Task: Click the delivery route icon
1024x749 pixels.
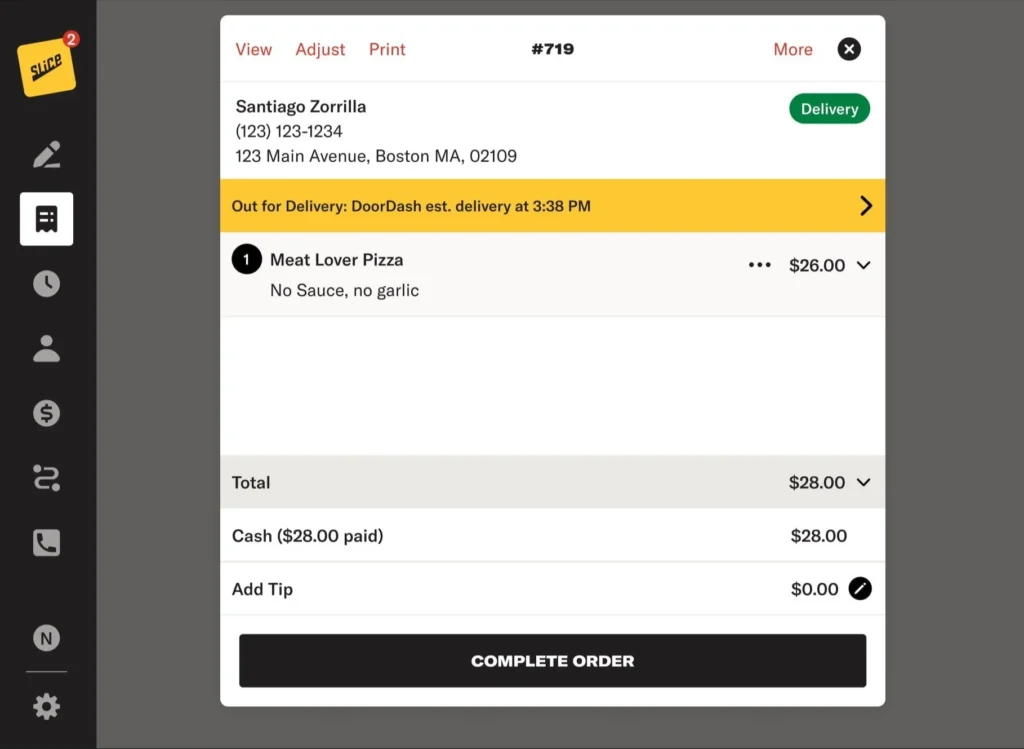Action: 46,478
